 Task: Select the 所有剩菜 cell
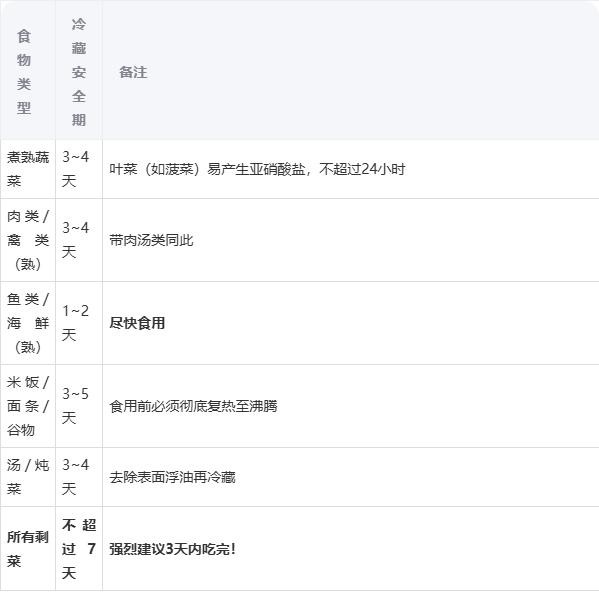tap(28, 549)
